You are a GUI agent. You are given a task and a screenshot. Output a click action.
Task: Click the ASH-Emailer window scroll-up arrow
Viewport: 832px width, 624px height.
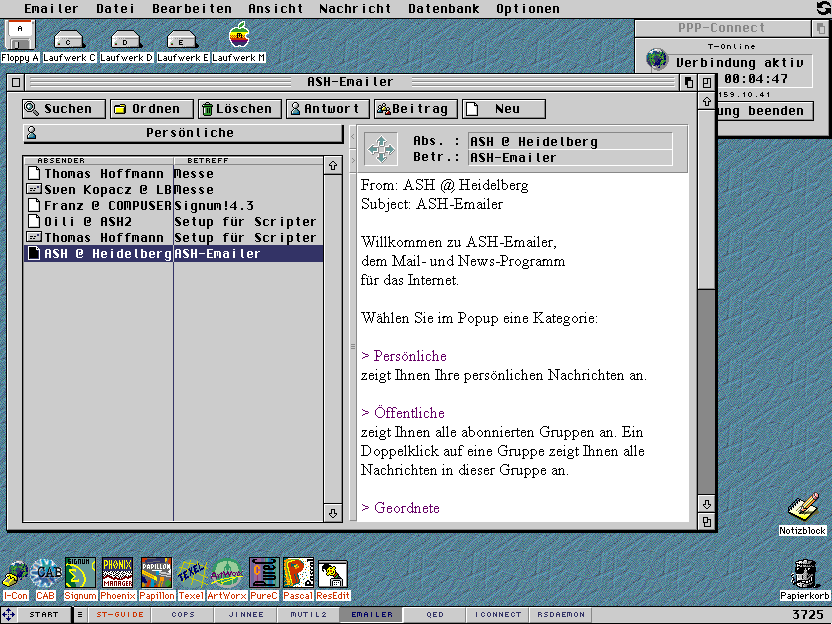point(706,101)
